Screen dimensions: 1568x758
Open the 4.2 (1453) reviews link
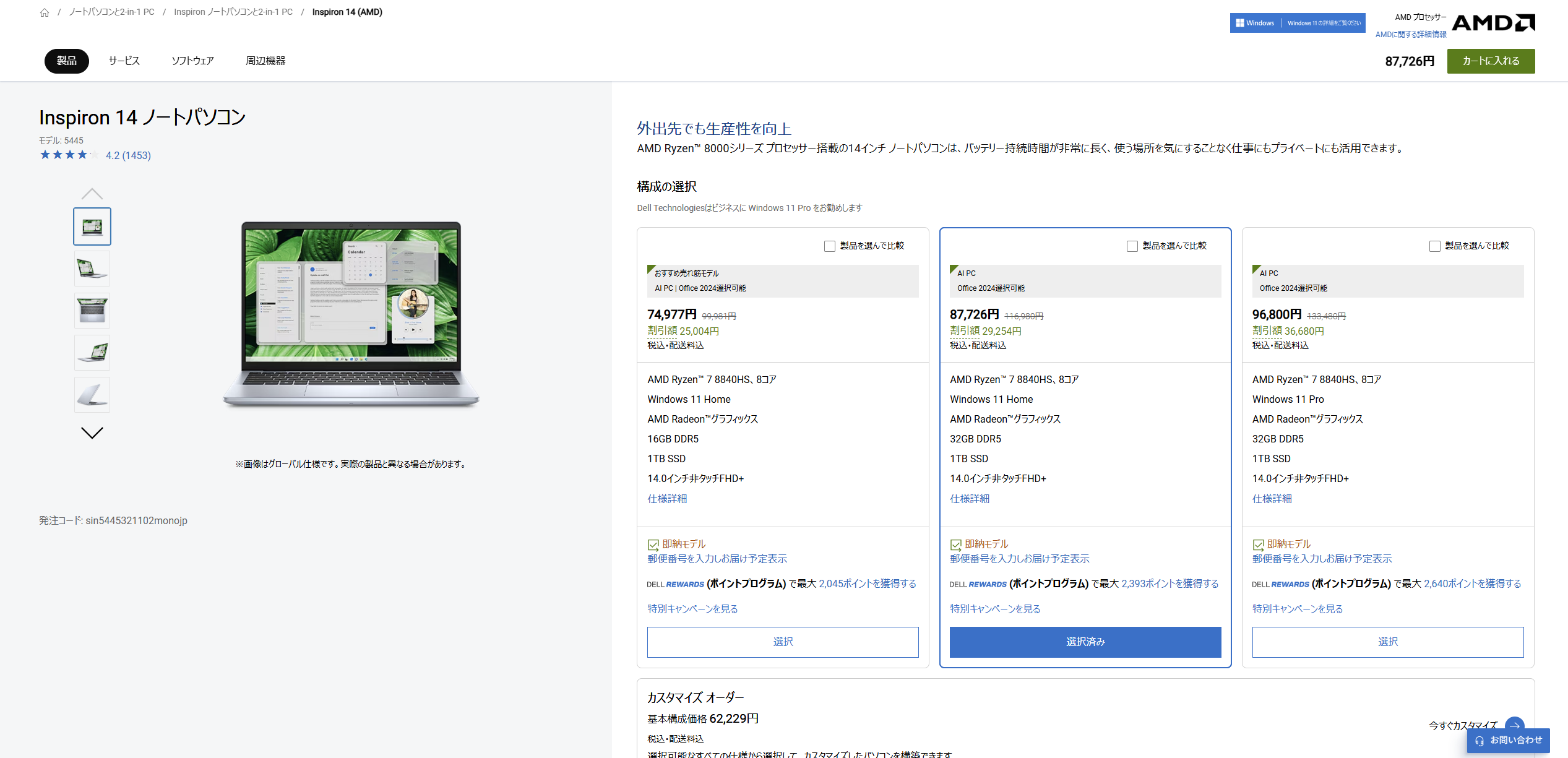pos(128,155)
